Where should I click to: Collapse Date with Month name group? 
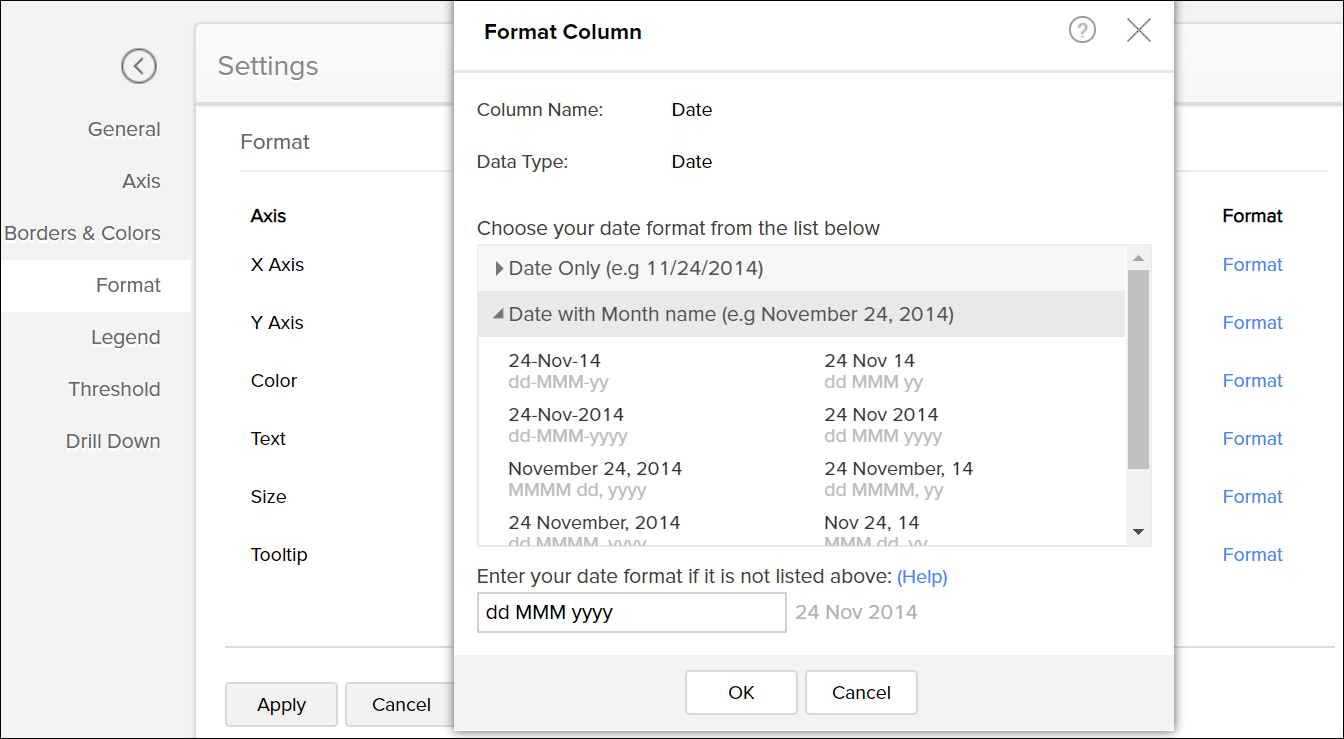tap(730, 314)
